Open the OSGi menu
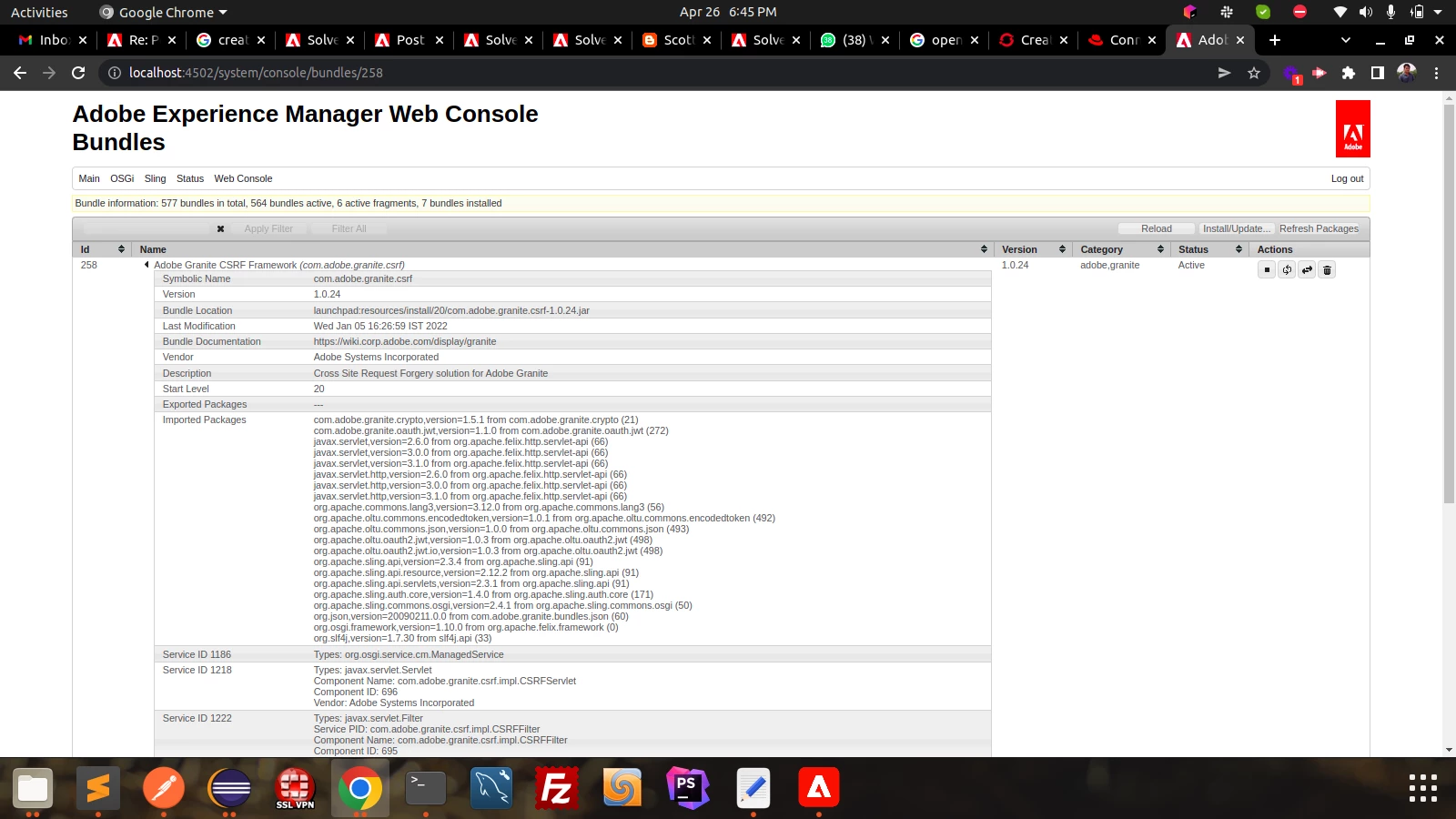1456x819 pixels. (122, 178)
